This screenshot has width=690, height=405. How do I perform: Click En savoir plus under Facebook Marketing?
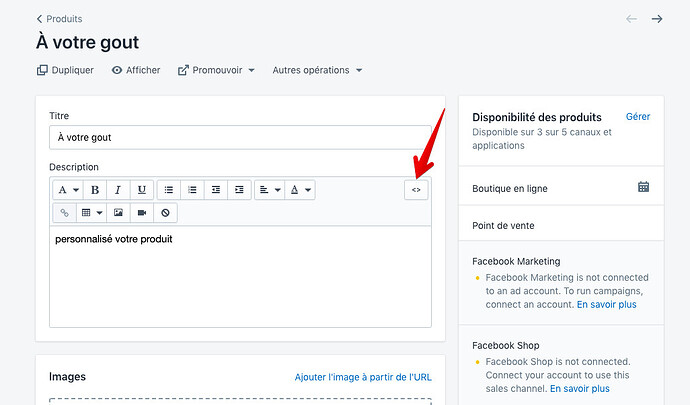pos(606,305)
